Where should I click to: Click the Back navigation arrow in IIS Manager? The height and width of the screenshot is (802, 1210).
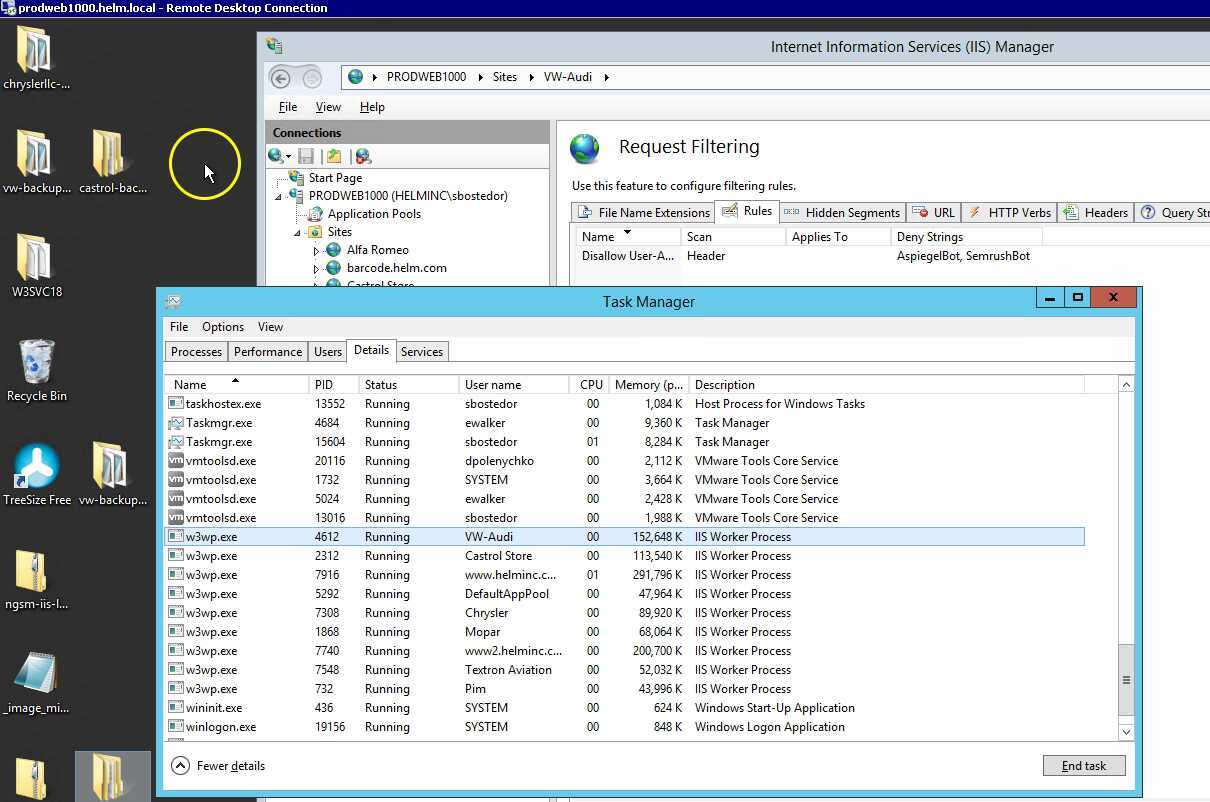point(281,77)
